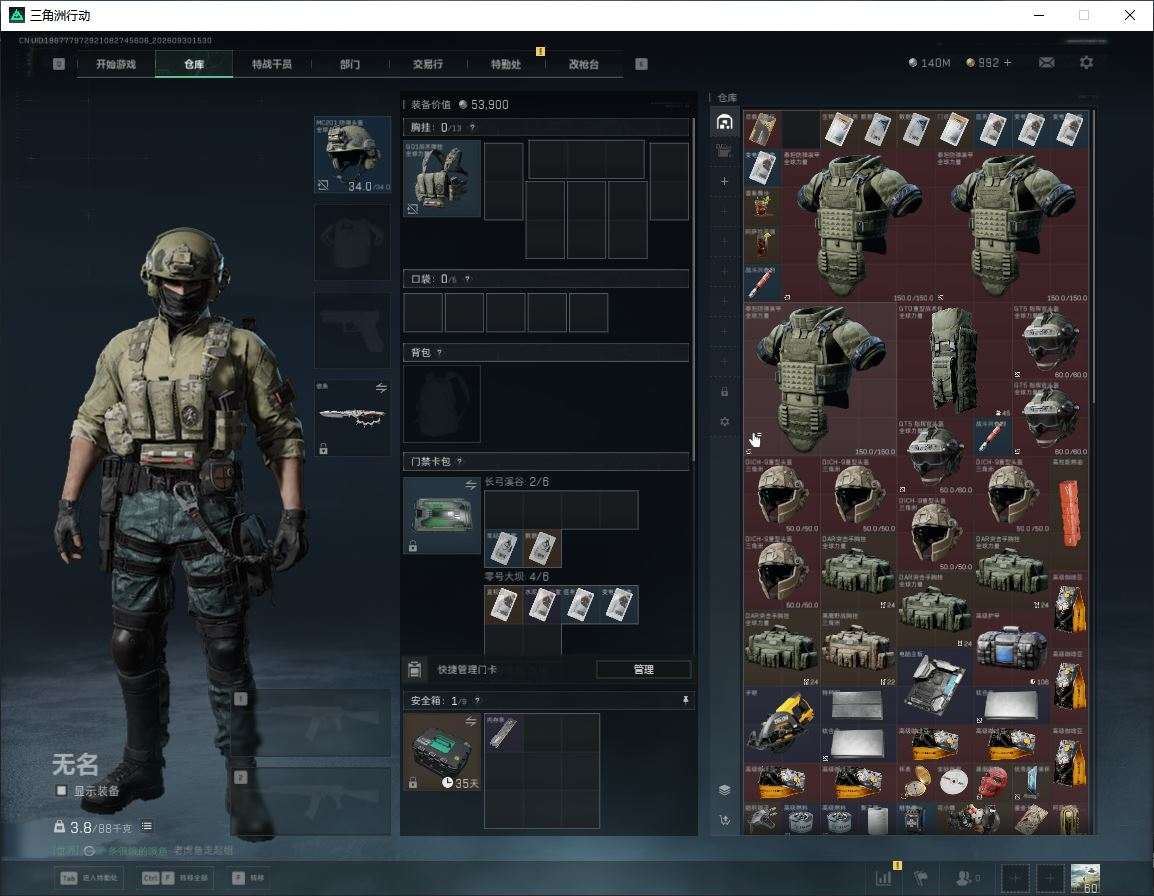Click the Ctrl F transfer-all button
1154x896 pixels.
pyautogui.click(x=175, y=878)
